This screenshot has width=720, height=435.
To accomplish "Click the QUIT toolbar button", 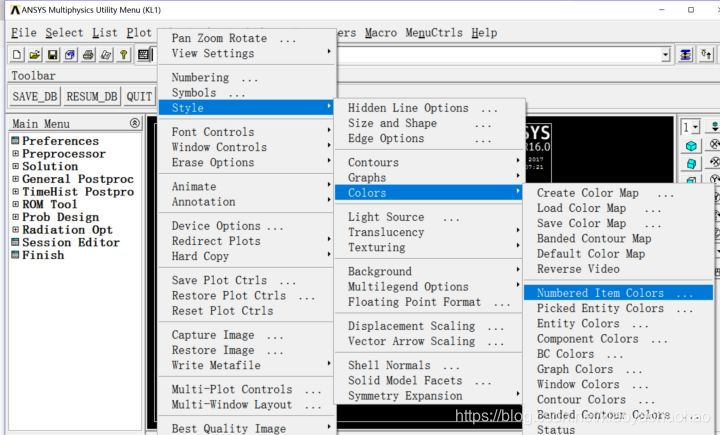I will click(x=139, y=96).
